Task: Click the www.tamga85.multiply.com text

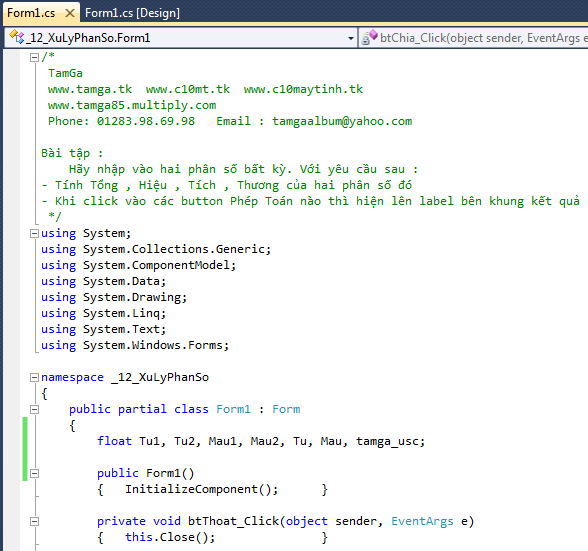Action: tap(132, 105)
